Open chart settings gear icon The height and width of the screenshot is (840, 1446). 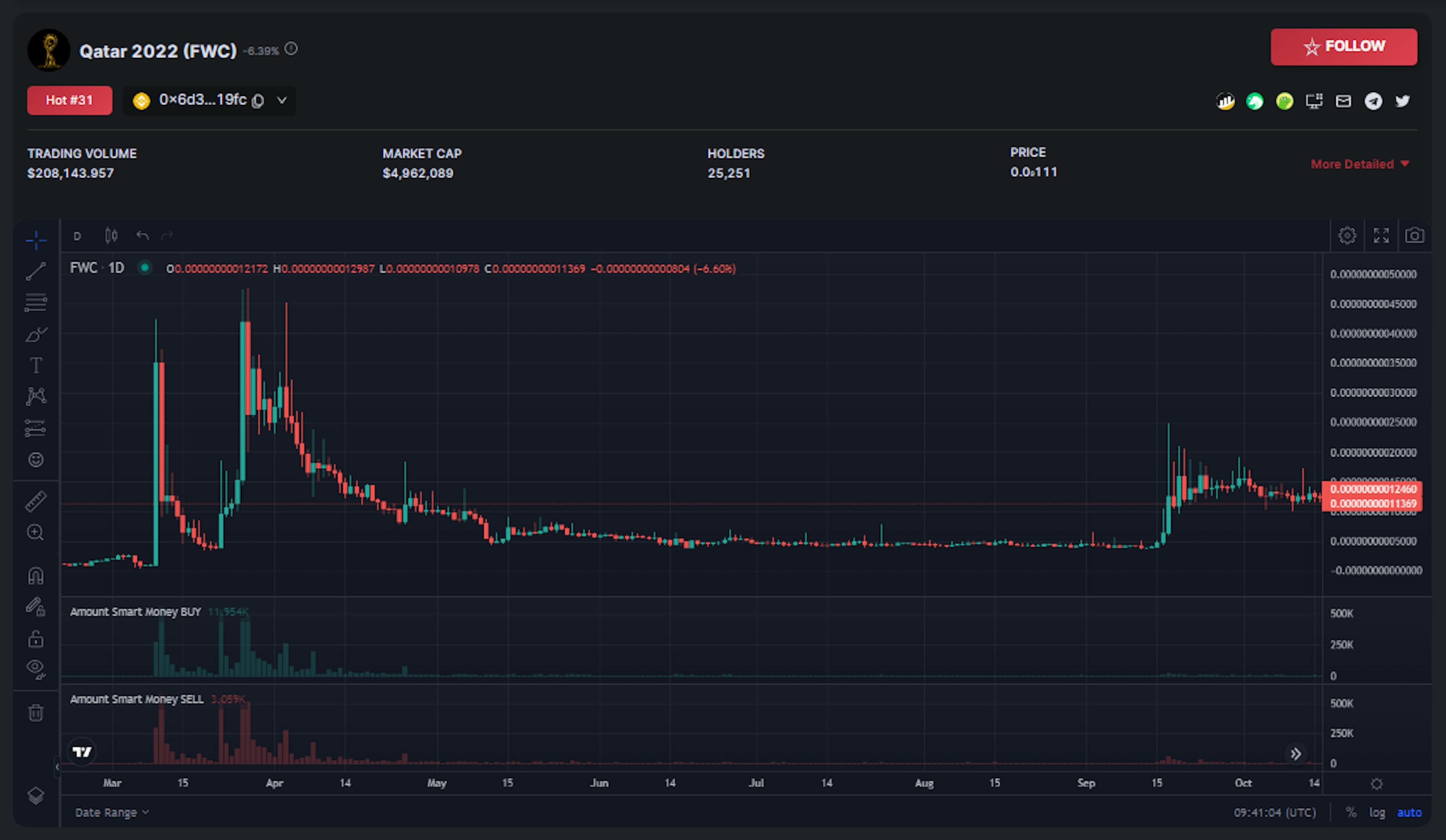tap(1347, 236)
